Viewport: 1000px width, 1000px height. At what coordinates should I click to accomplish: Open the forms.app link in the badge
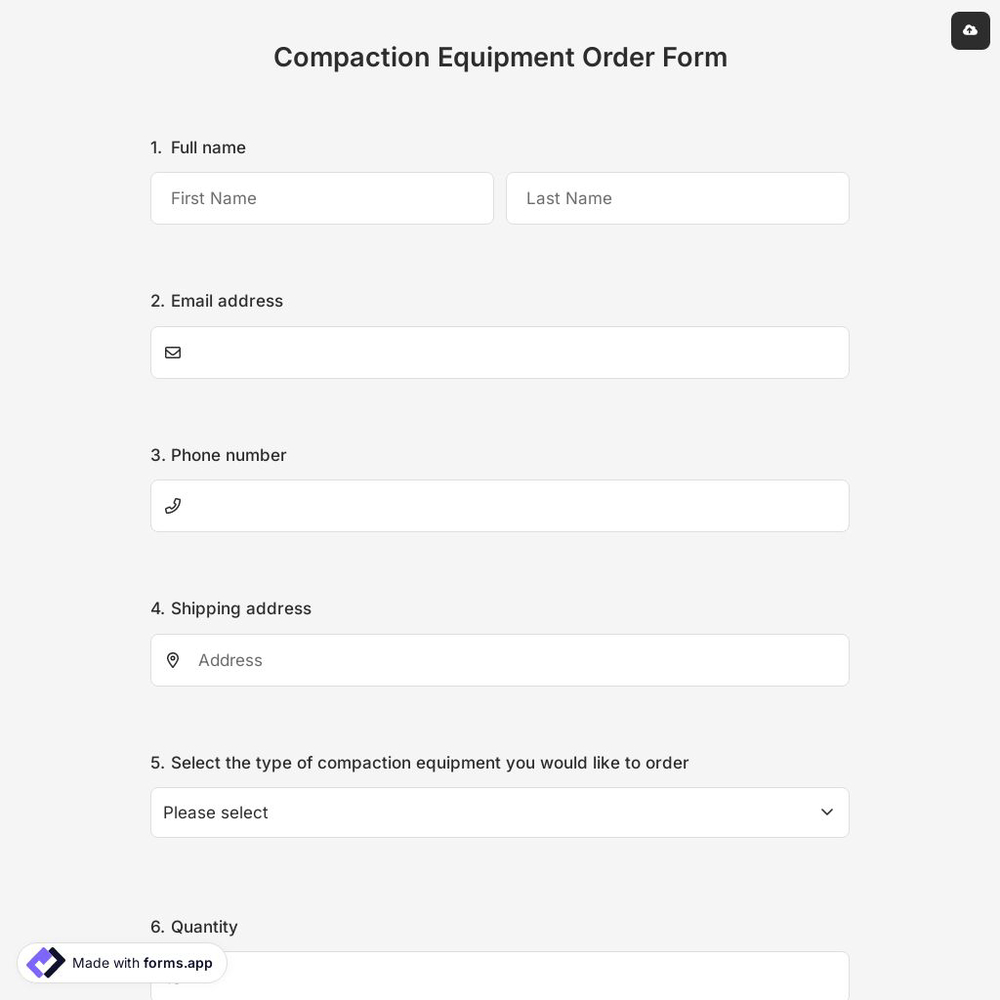[178, 963]
